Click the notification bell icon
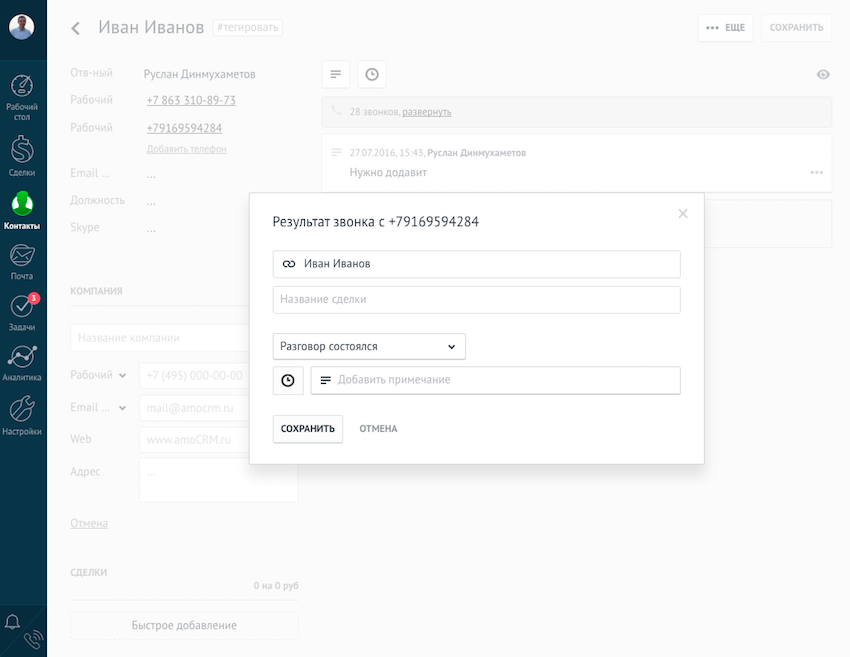This screenshot has height=657, width=850. point(13,622)
